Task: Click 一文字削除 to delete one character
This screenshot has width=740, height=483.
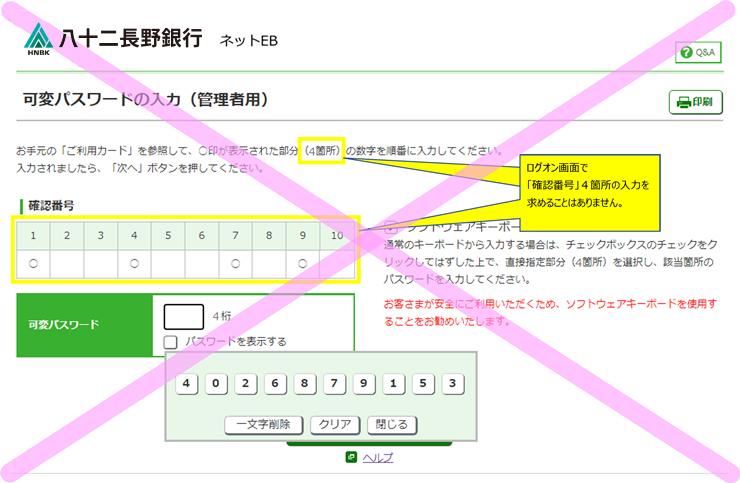Action: pos(263,424)
